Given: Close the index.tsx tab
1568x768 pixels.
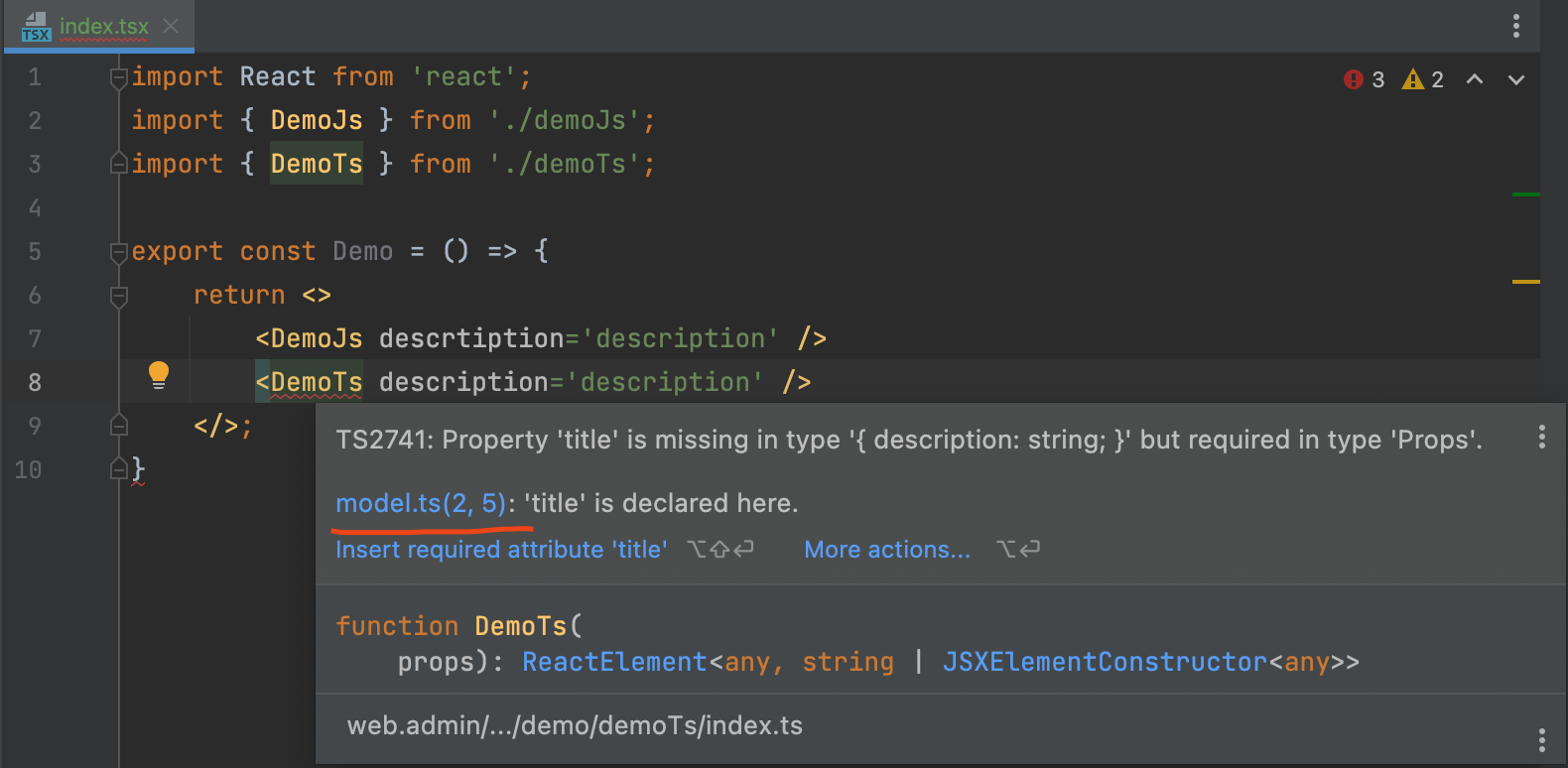Looking at the screenshot, I should tap(171, 26).
